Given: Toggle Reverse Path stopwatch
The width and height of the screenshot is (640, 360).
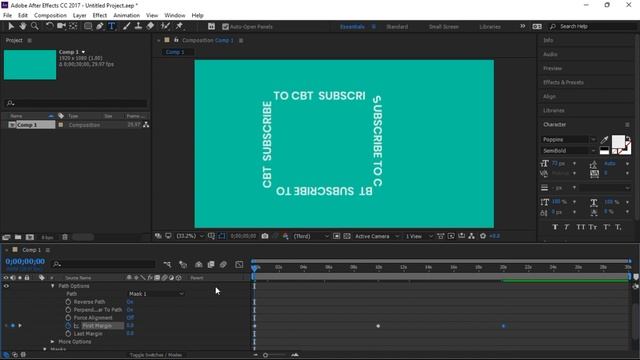Looking at the screenshot, I should [x=68, y=302].
